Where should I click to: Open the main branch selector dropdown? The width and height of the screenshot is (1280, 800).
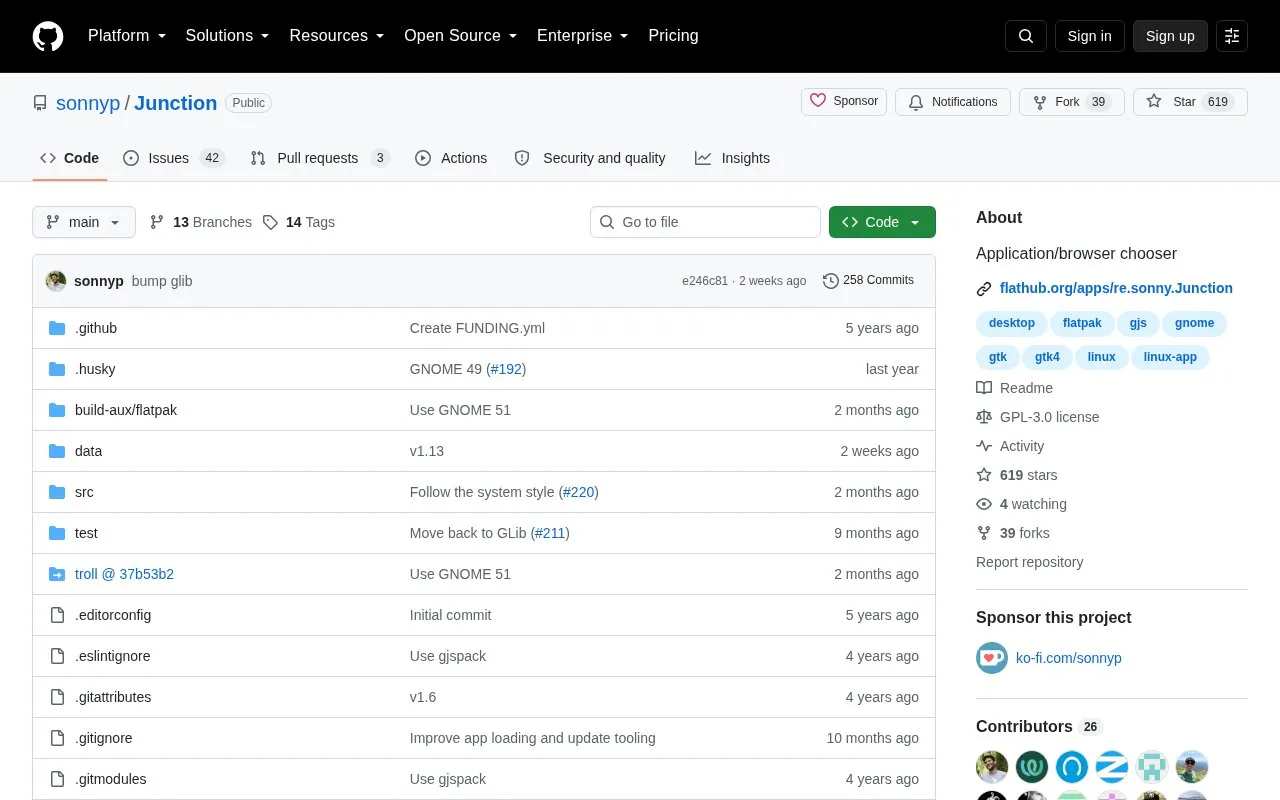[x=84, y=222]
